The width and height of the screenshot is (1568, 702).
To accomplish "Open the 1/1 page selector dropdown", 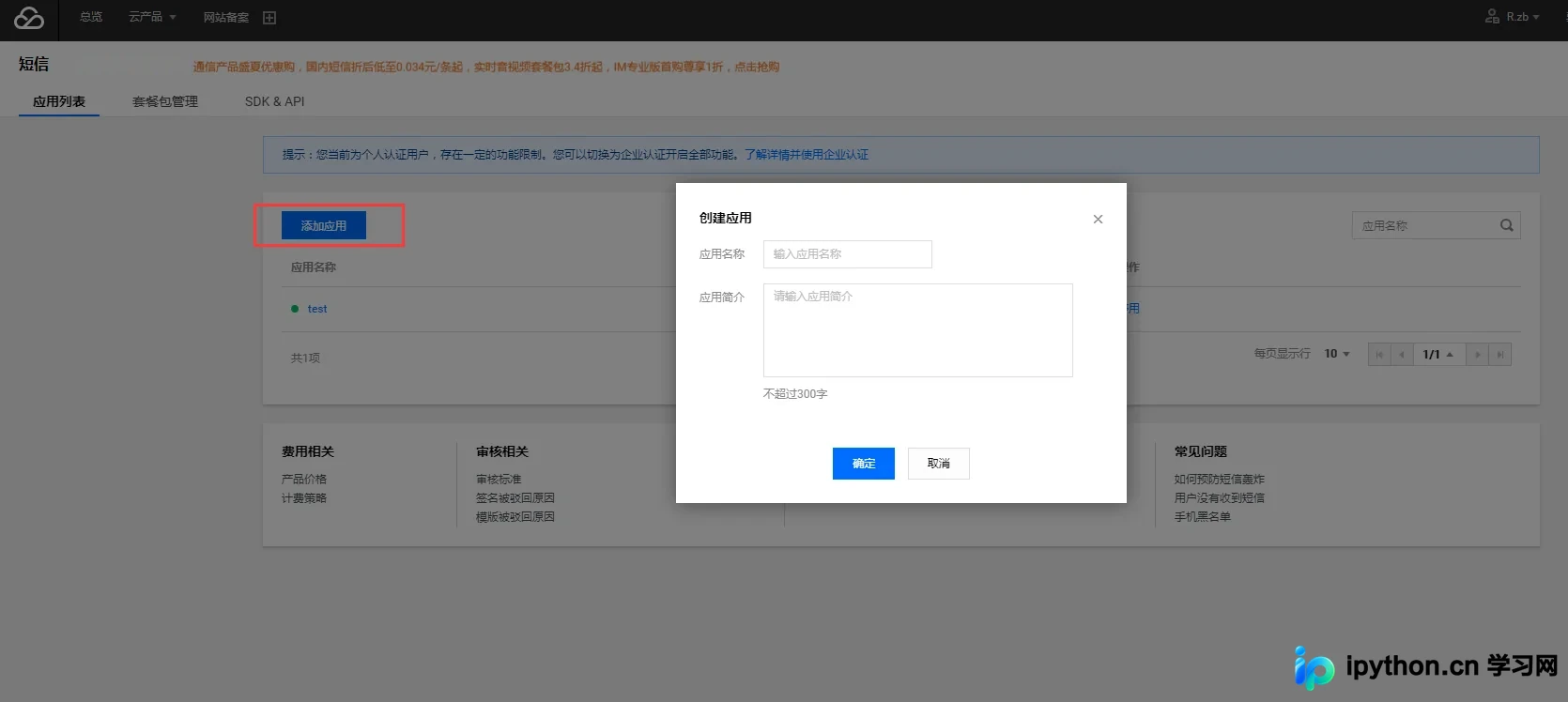I will pos(1439,355).
